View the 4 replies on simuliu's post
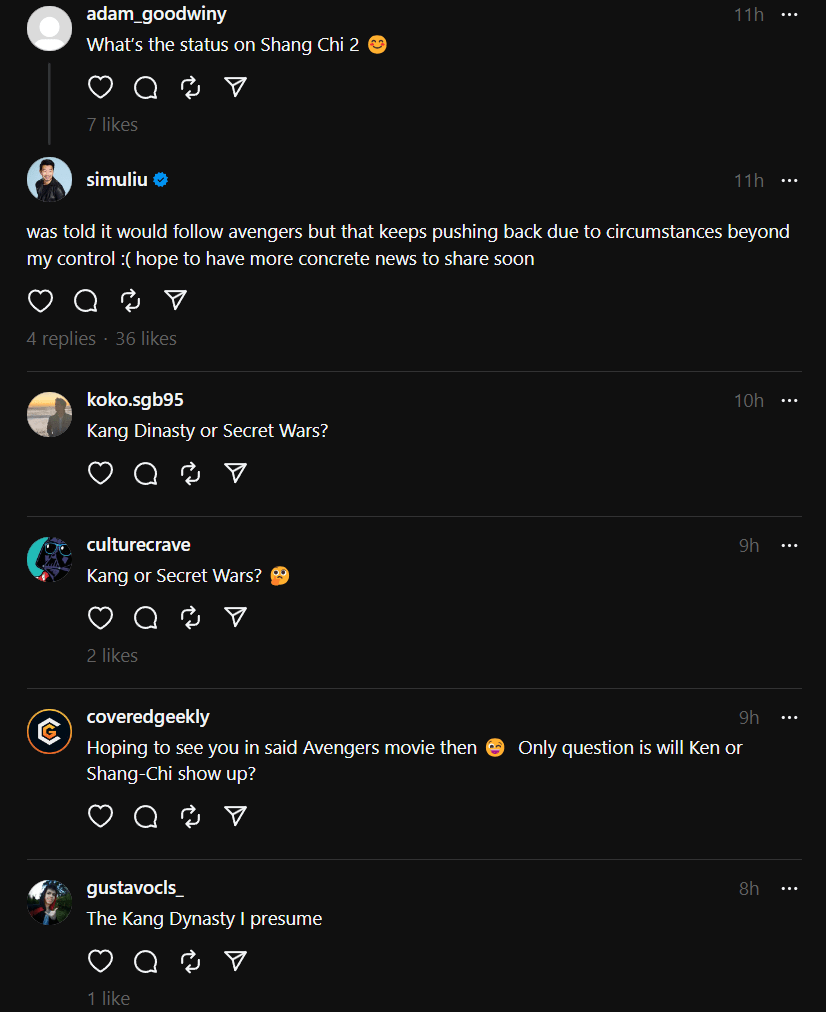The image size is (826, 1012). [x=61, y=339]
